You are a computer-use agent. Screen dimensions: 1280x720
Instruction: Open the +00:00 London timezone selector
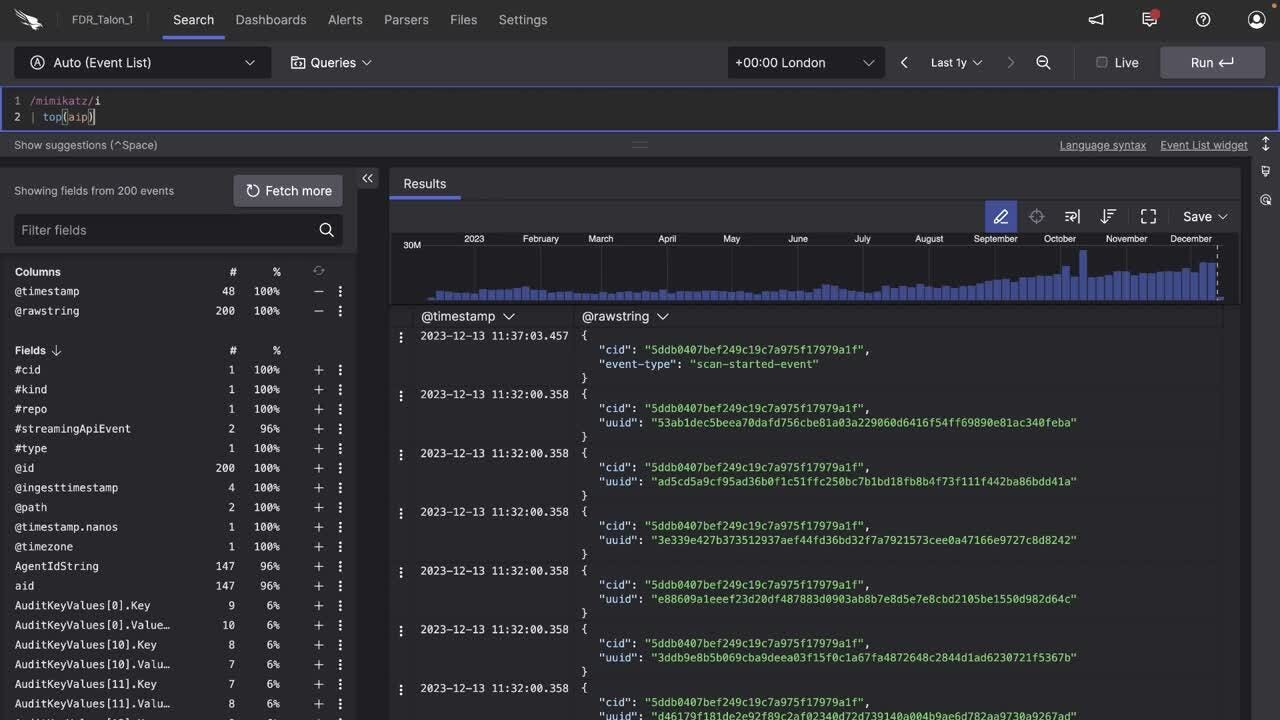[805, 62]
